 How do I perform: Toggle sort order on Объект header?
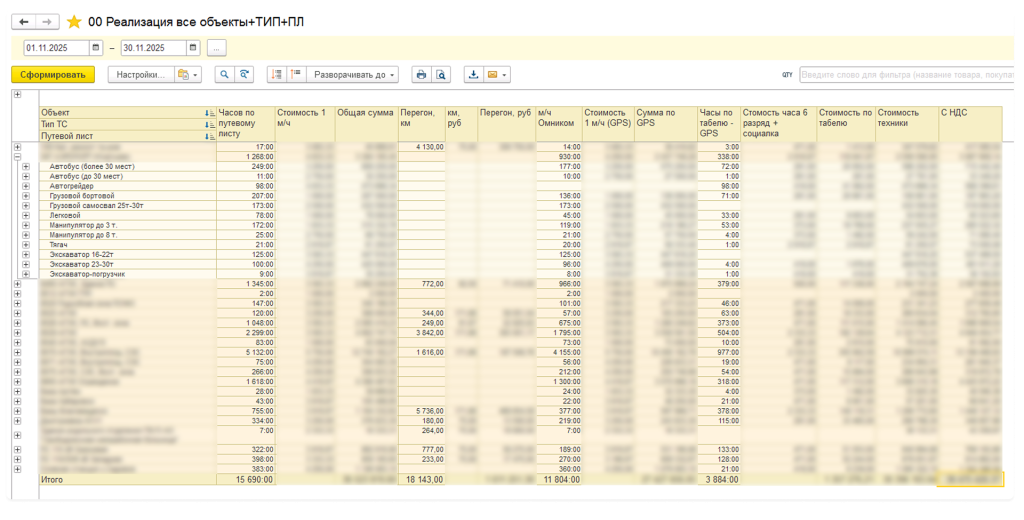(x=209, y=113)
